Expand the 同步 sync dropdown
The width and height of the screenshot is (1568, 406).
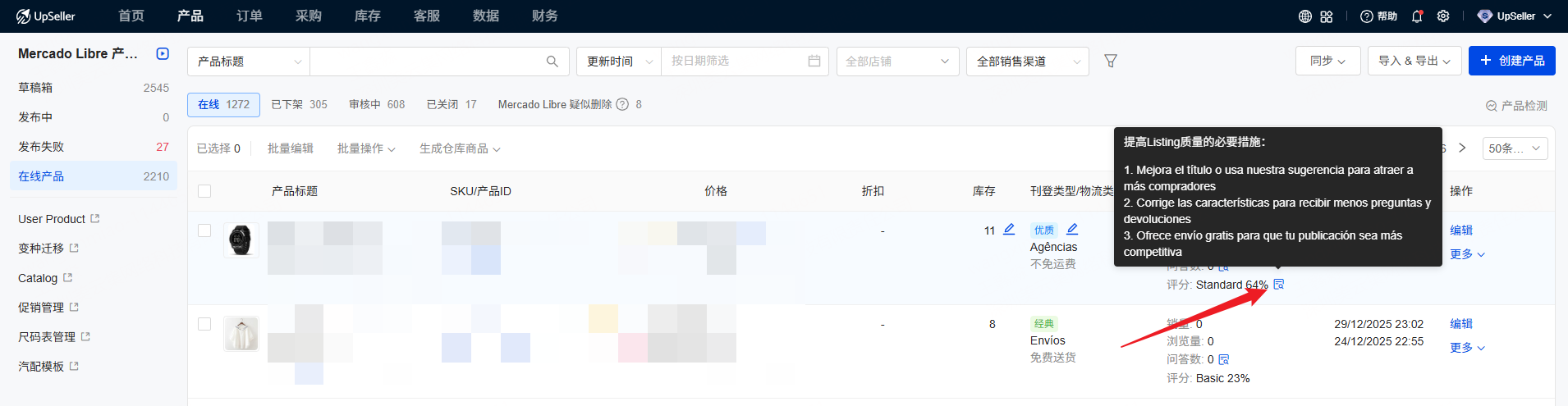coord(1327,61)
